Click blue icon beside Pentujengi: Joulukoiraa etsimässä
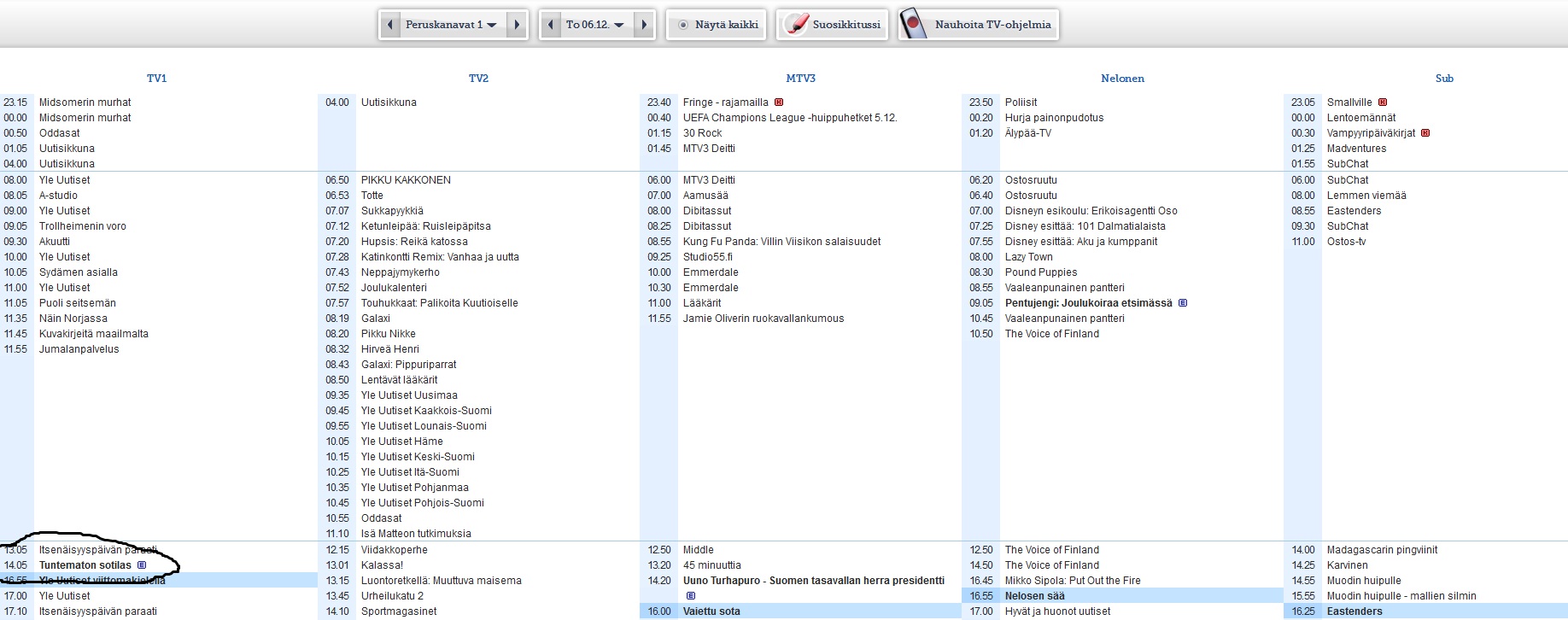The image size is (1568, 620). click(1183, 303)
